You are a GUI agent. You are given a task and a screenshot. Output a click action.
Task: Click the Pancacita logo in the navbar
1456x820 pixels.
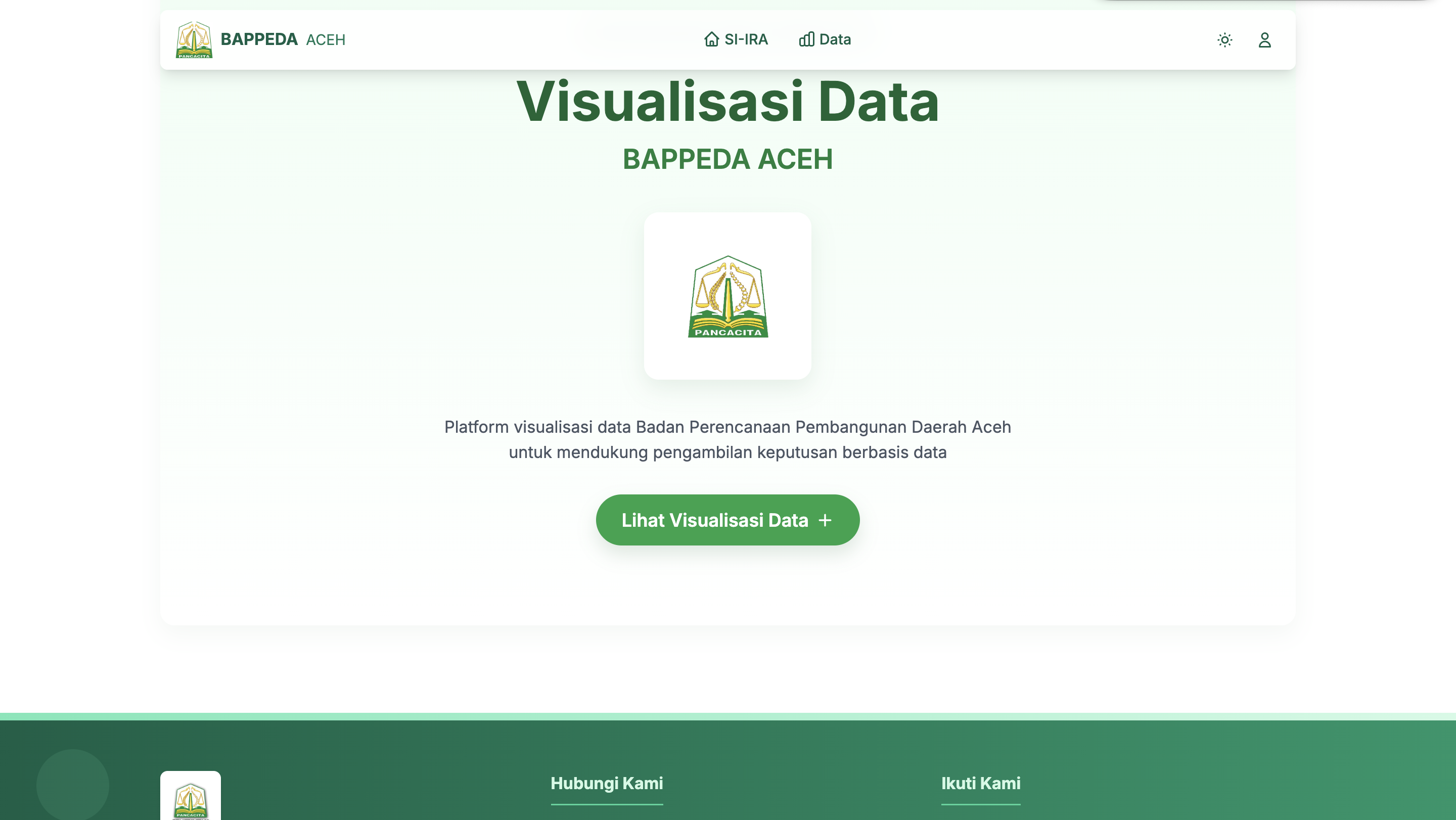[194, 39]
